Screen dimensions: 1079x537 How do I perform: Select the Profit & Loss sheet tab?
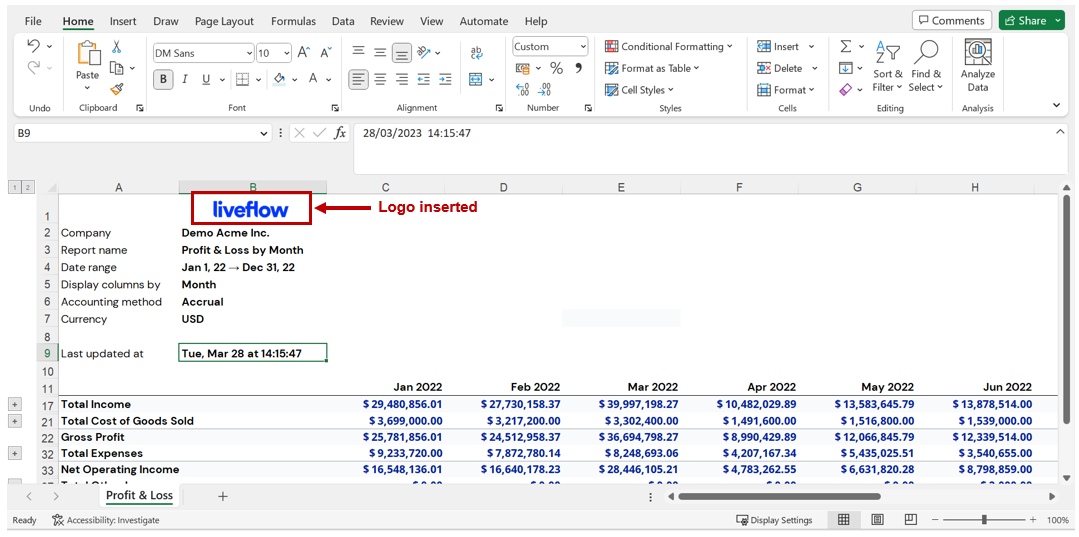click(139, 496)
